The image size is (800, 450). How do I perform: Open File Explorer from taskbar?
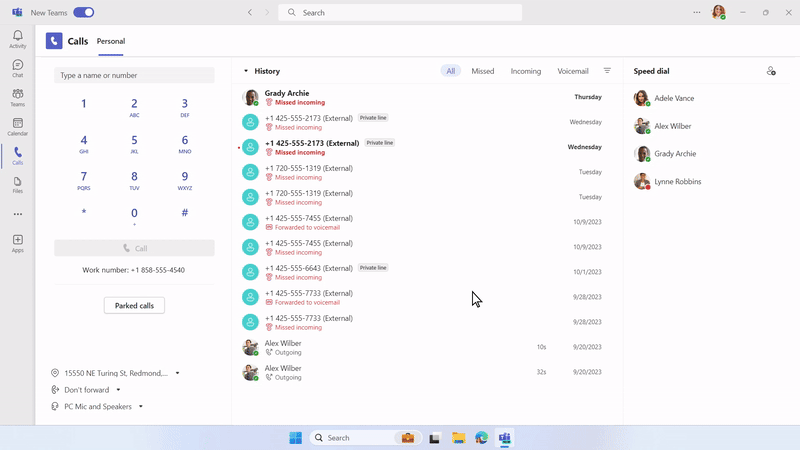[458, 438]
